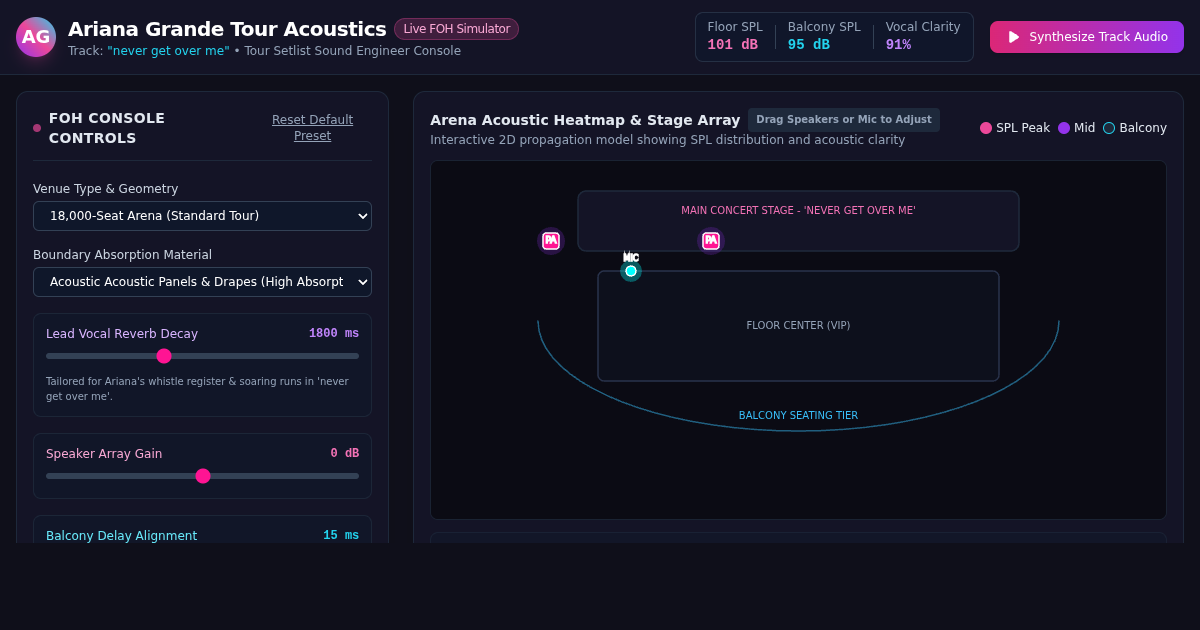This screenshot has width=1200, height=630.
Task: Adjust the Speaker Array Gain slider
Action: pos(202,476)
